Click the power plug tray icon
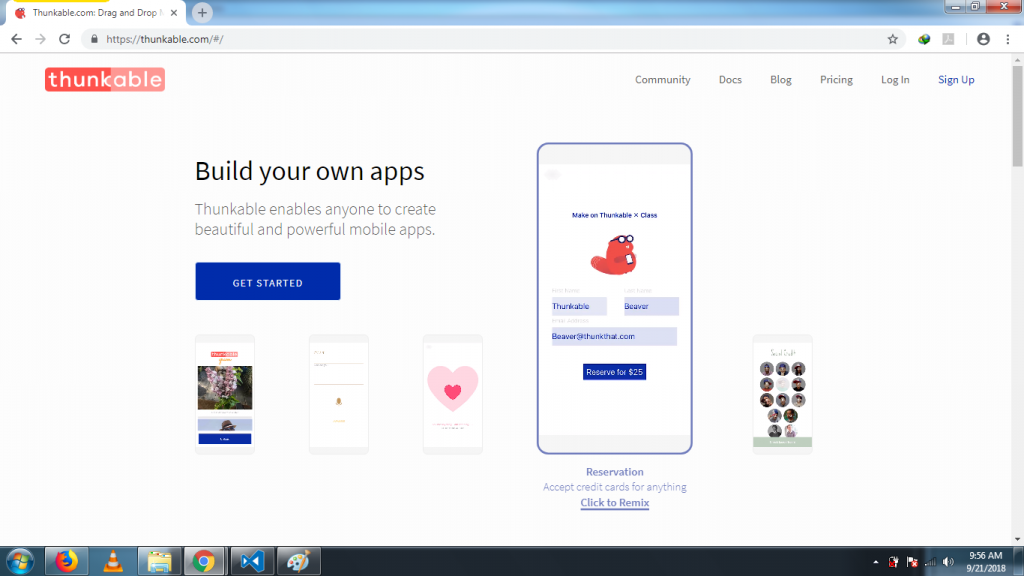 click(x=893, y=562)
